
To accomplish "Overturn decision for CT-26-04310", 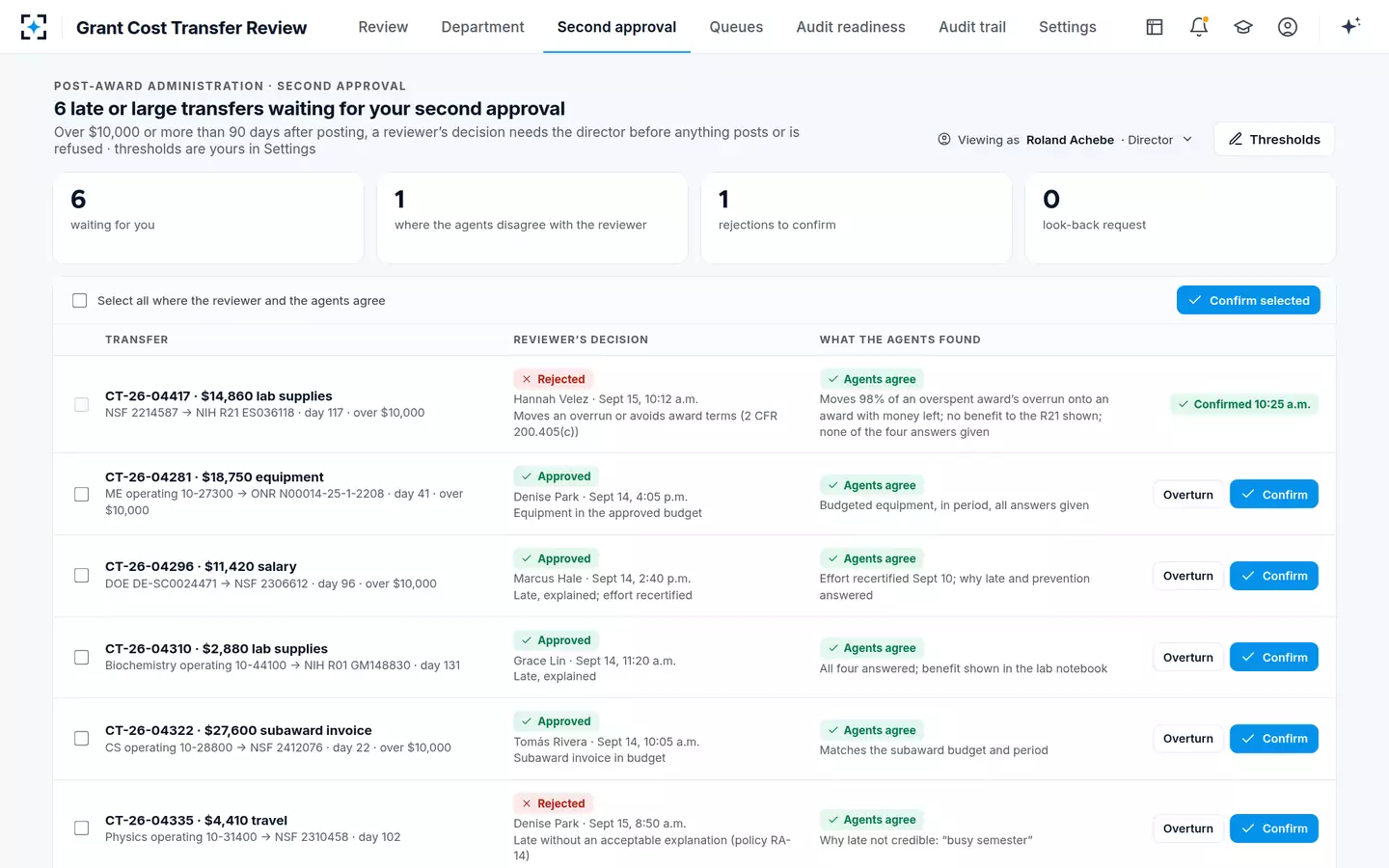I will coord(1188,658).
